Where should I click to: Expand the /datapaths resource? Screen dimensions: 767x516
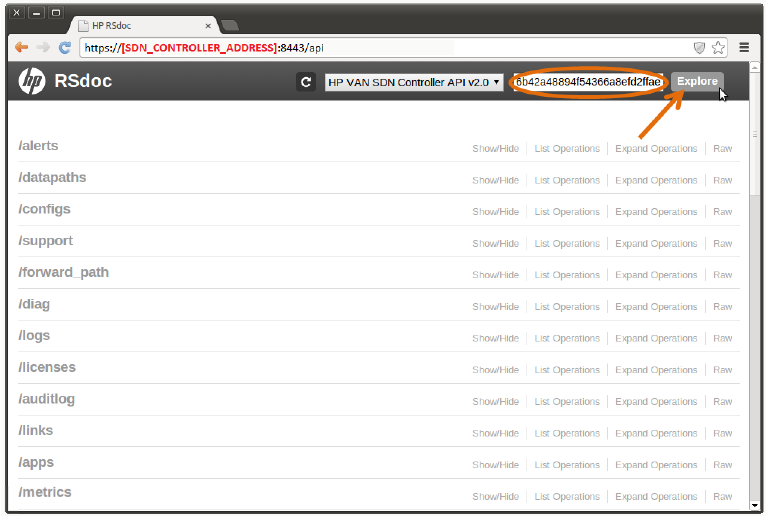pos(52,178)
